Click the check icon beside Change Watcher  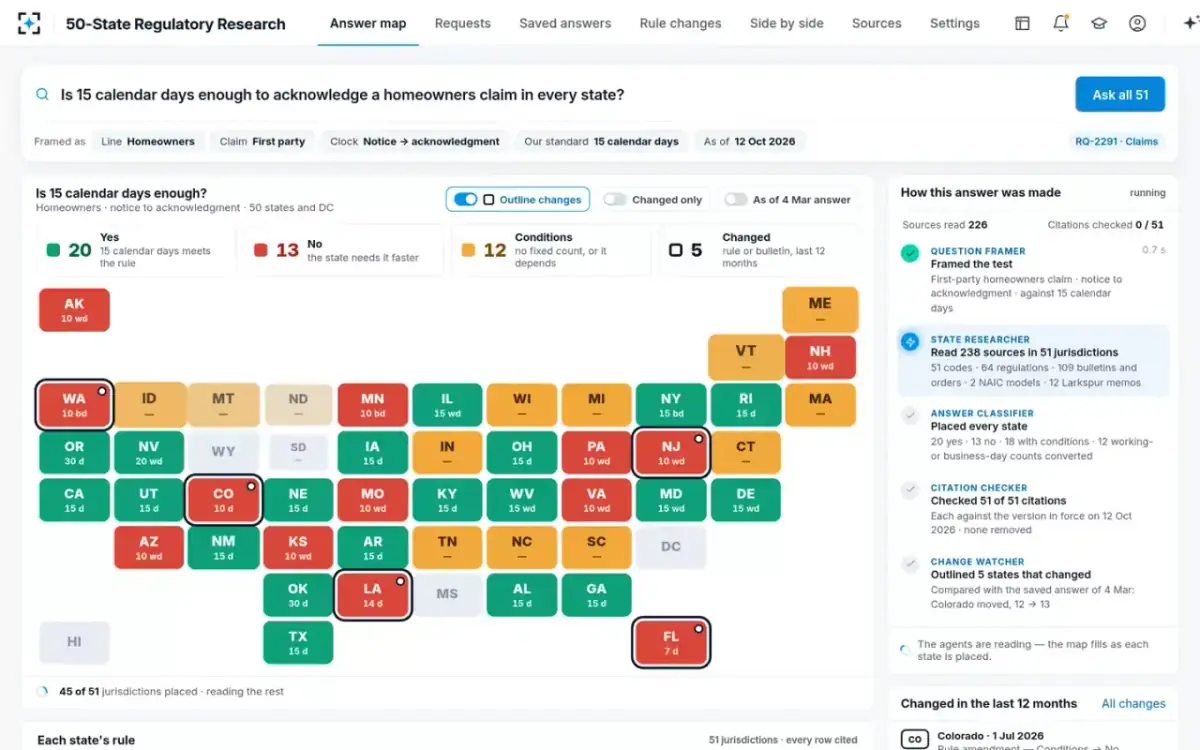point(910,564)
